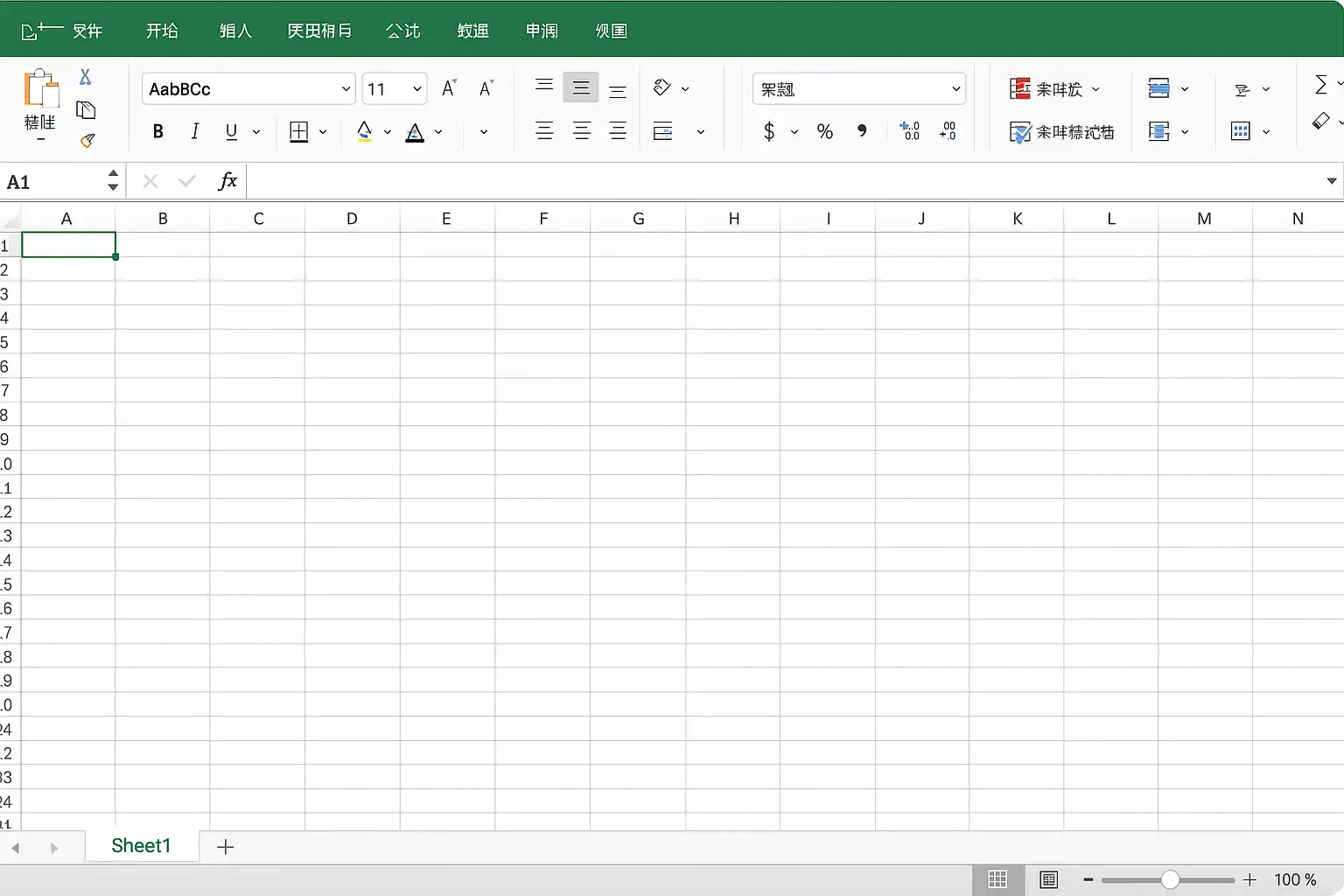Click the increase decimal icon

point(910,131)
